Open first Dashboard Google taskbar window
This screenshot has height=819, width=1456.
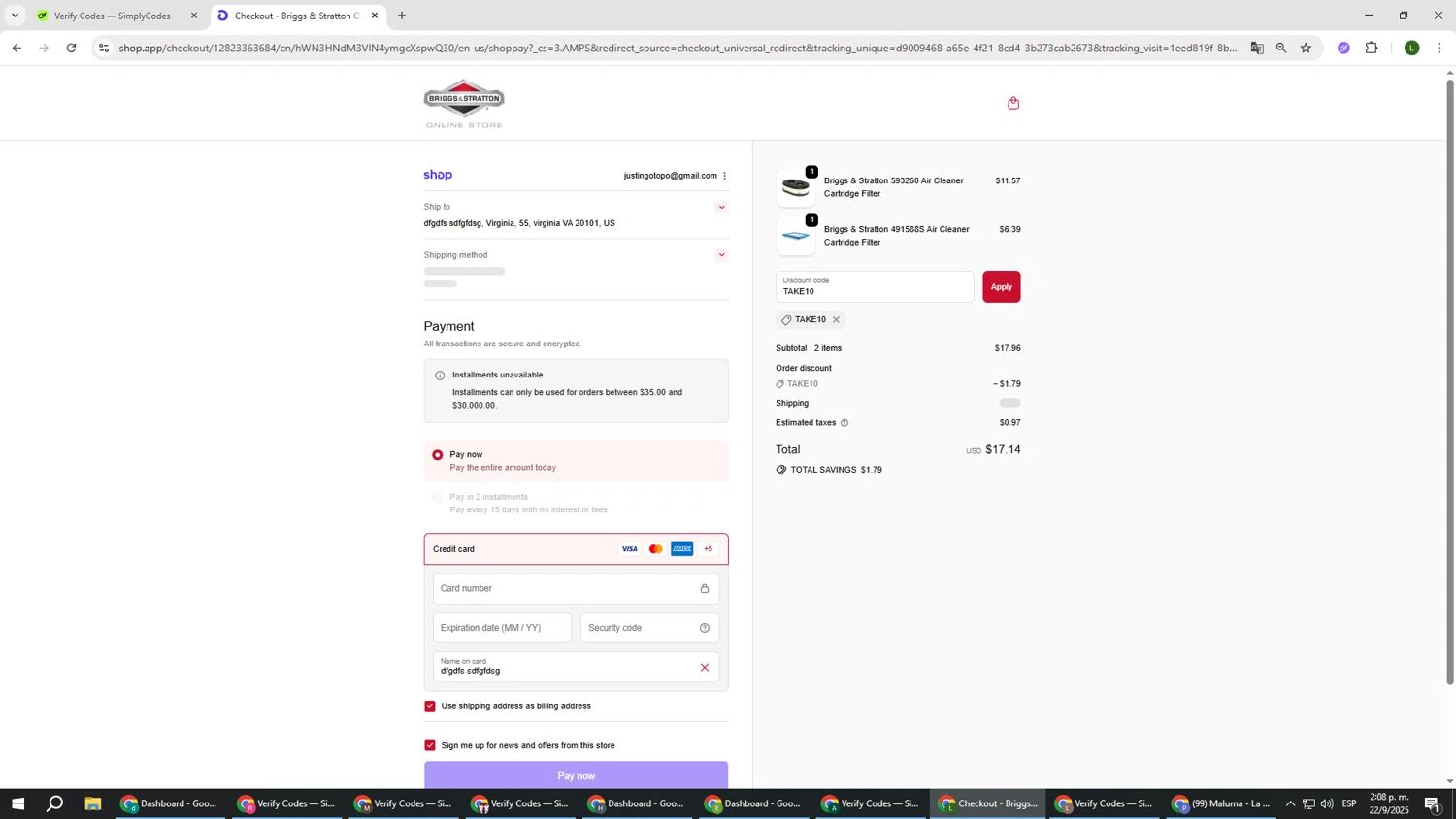click(x=170, y=803)
